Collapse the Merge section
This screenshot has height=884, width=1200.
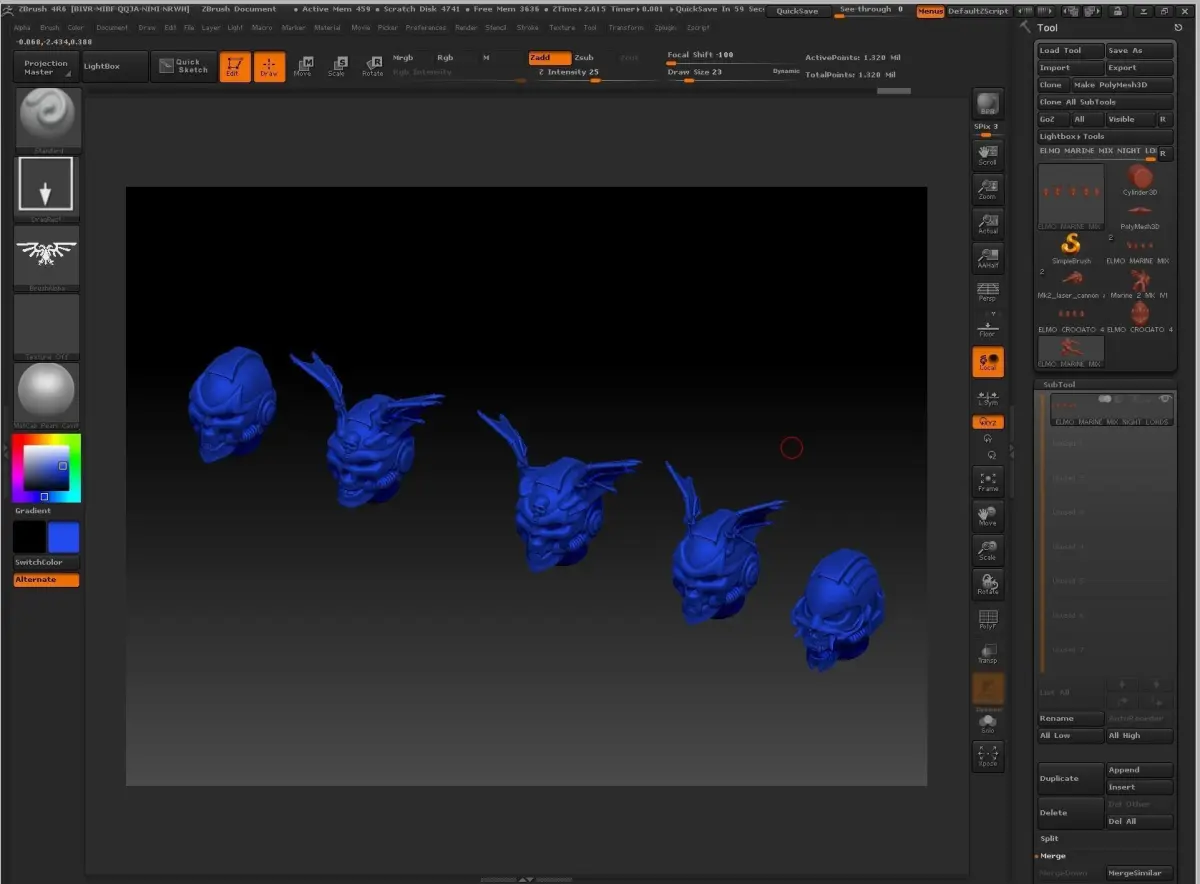(x=1053, y=856)
